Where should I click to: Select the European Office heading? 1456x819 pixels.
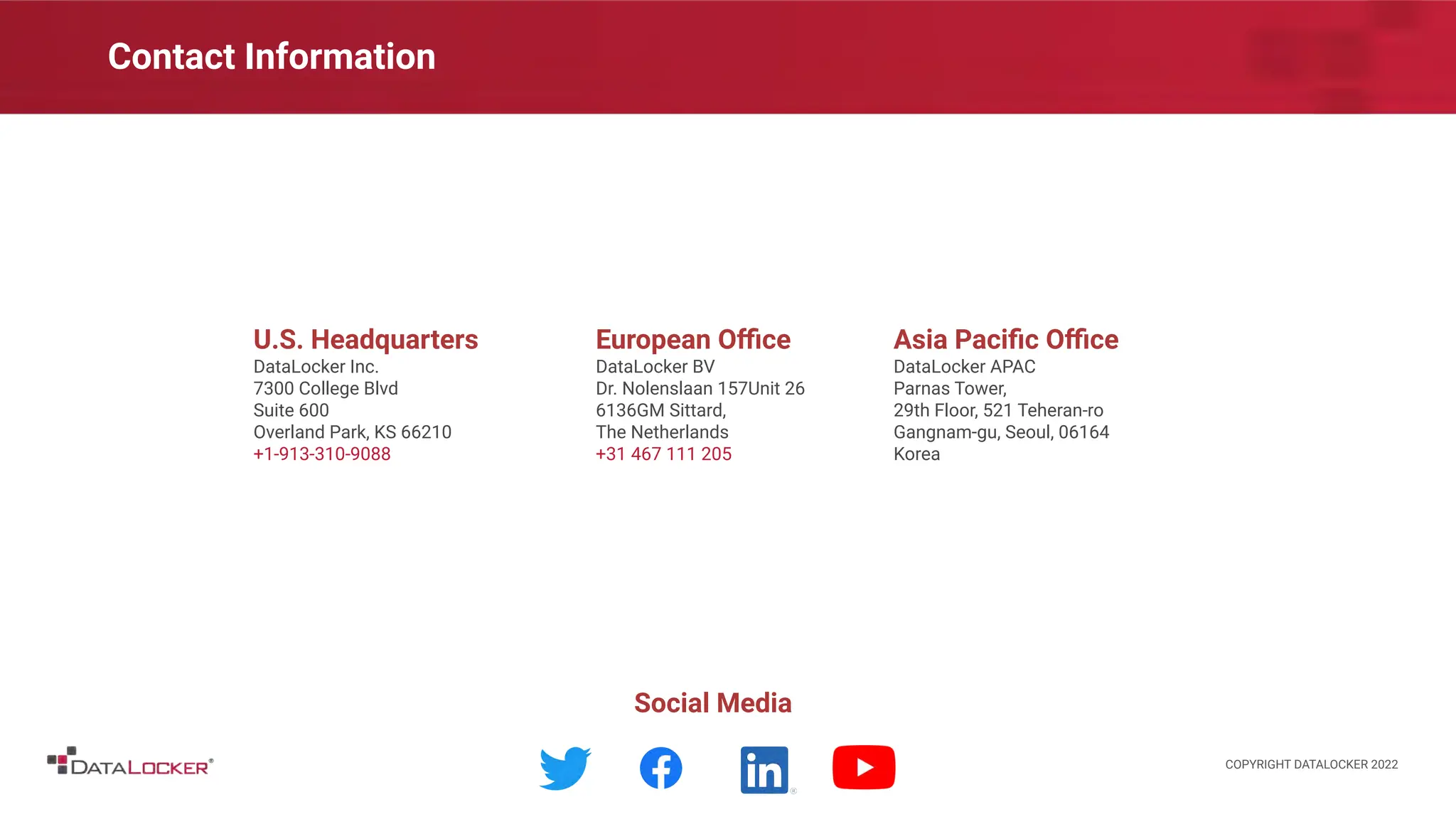click(693, 340)
